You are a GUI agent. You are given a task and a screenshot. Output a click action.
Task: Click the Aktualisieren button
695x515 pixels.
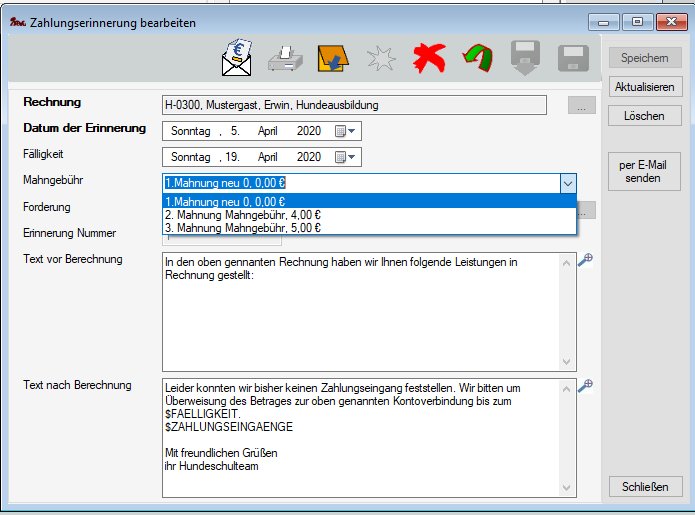coord(644,87)
